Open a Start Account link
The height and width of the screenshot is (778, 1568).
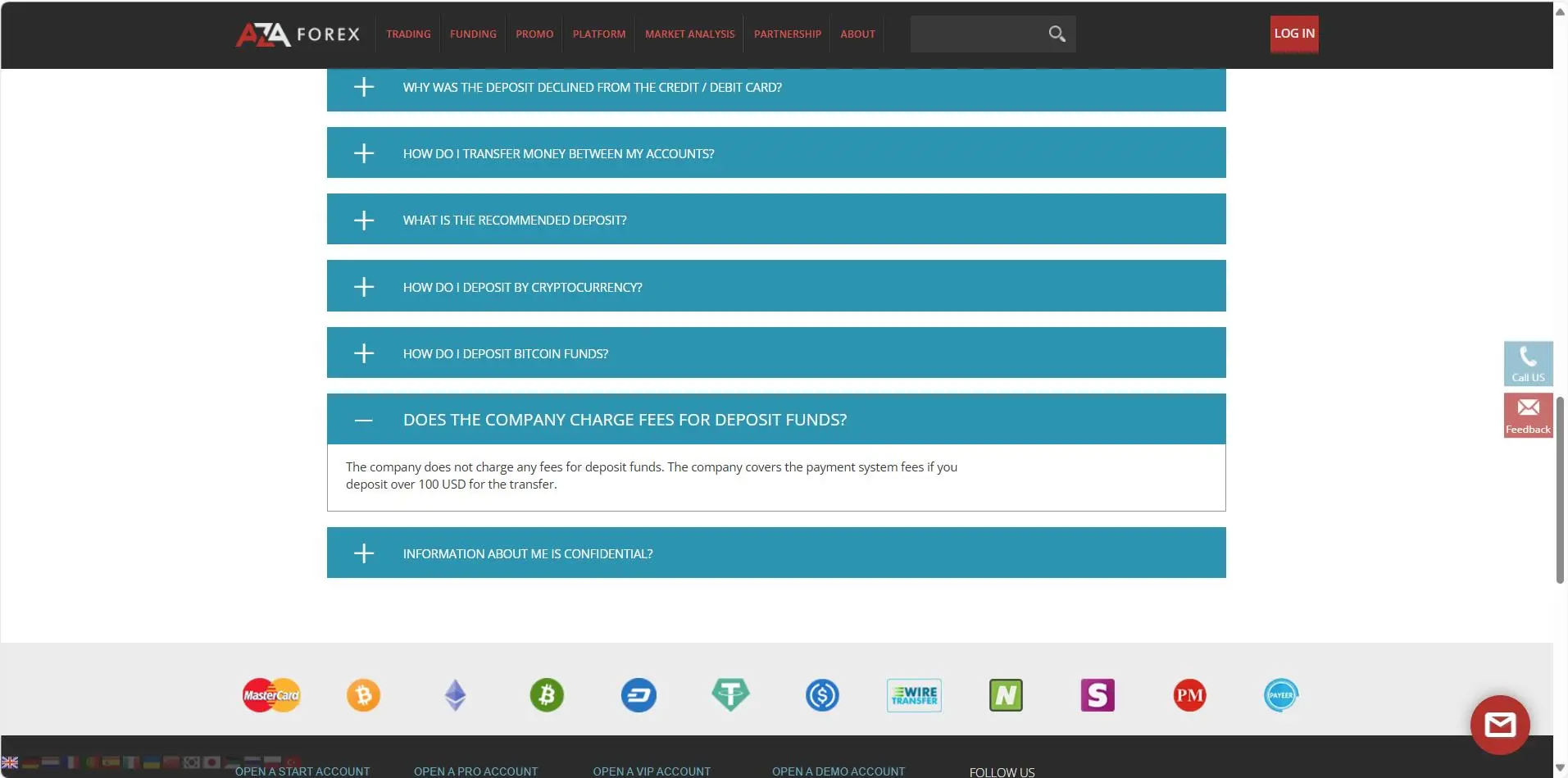pos(302,771)
